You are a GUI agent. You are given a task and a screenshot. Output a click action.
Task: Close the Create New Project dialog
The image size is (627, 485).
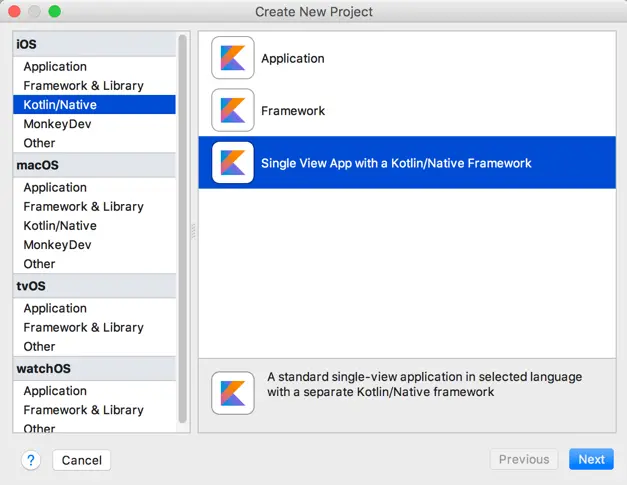coord(14,11)
